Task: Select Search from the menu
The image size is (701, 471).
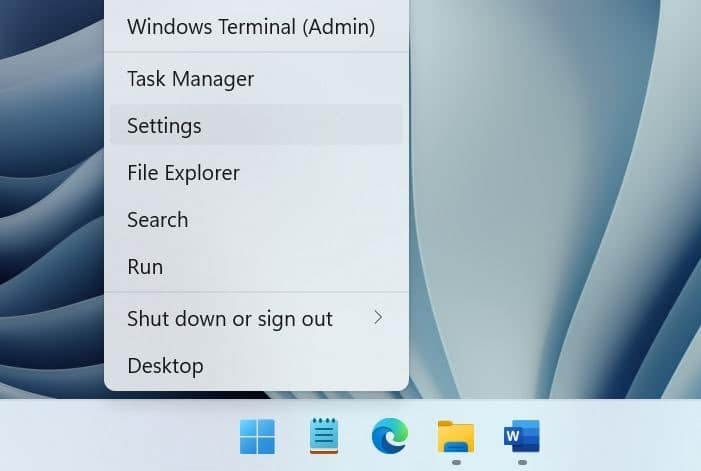Action: click(x=256, y=219)
